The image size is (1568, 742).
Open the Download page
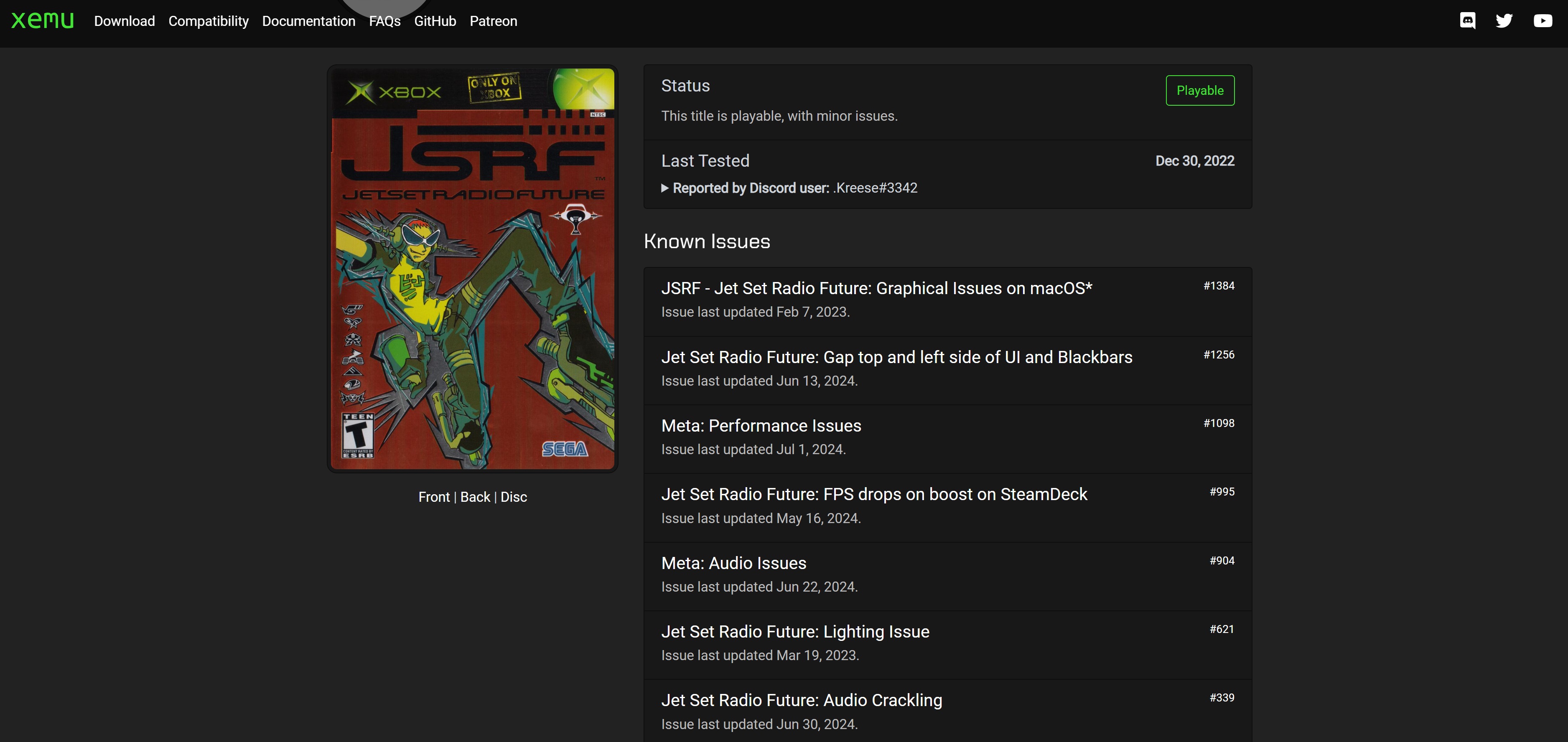click(x=124, y=21)
